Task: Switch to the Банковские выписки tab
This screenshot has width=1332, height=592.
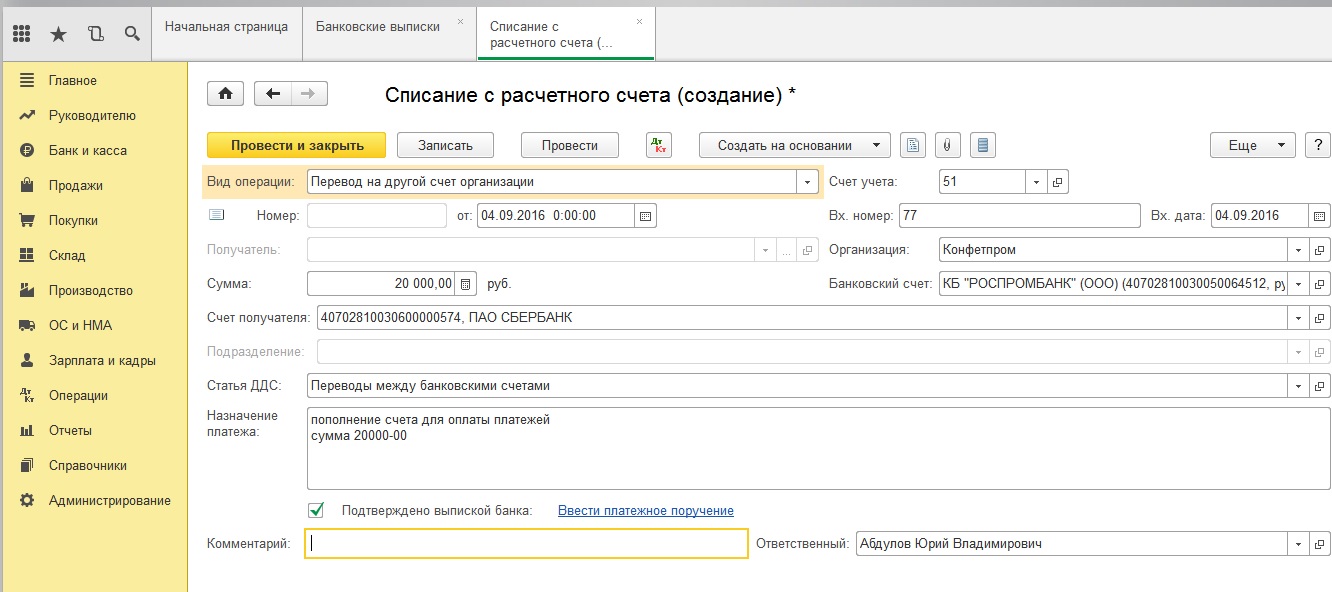Action: 378,27
